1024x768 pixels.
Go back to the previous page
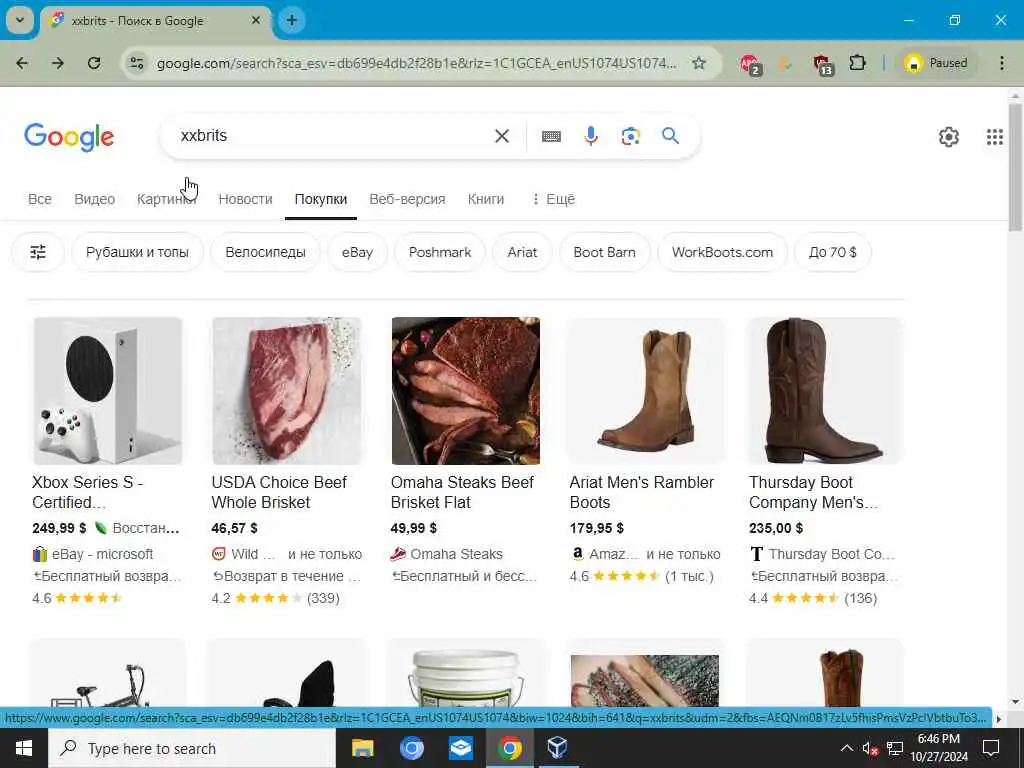[x=22, y=63]
